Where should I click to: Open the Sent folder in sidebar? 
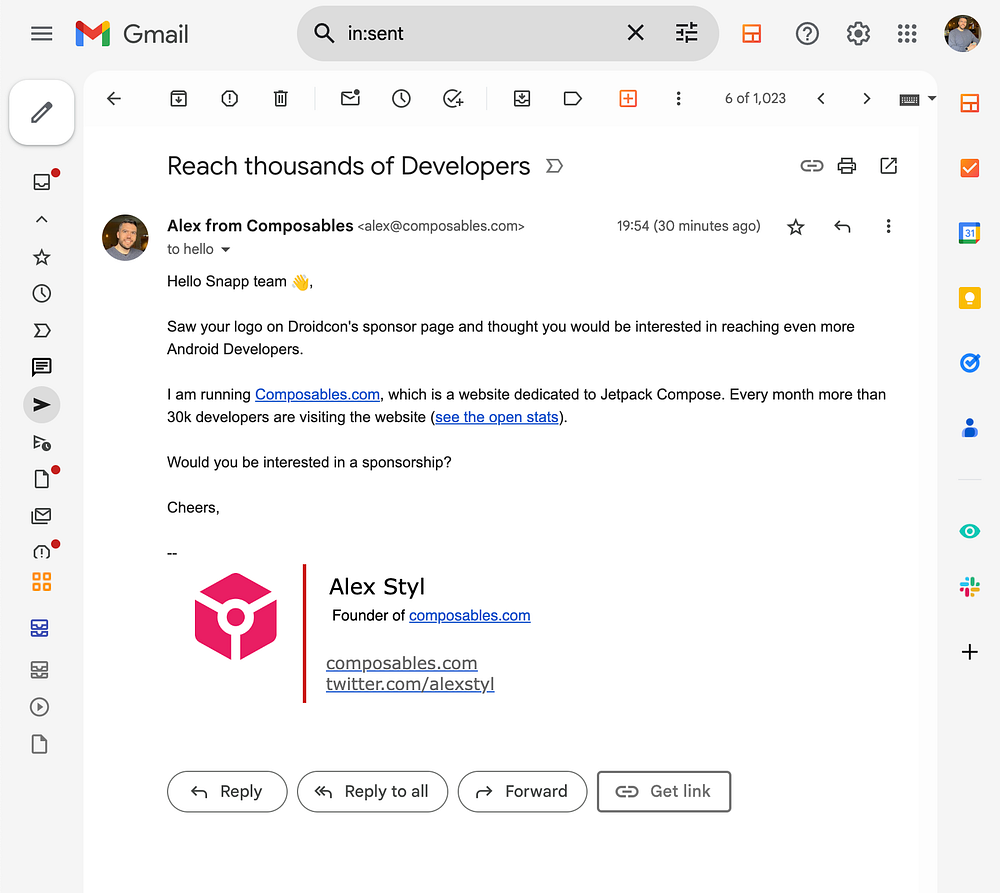[41, 404]
